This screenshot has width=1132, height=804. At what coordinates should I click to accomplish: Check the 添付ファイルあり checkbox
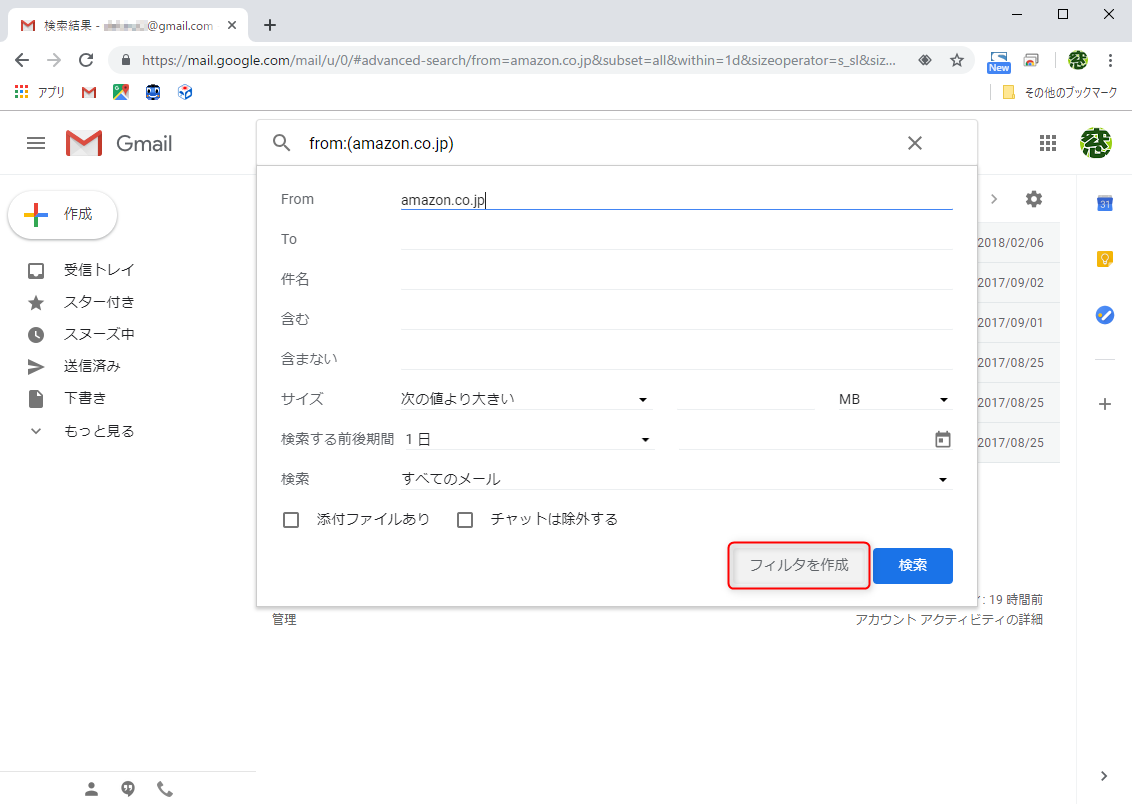(291, 520)
